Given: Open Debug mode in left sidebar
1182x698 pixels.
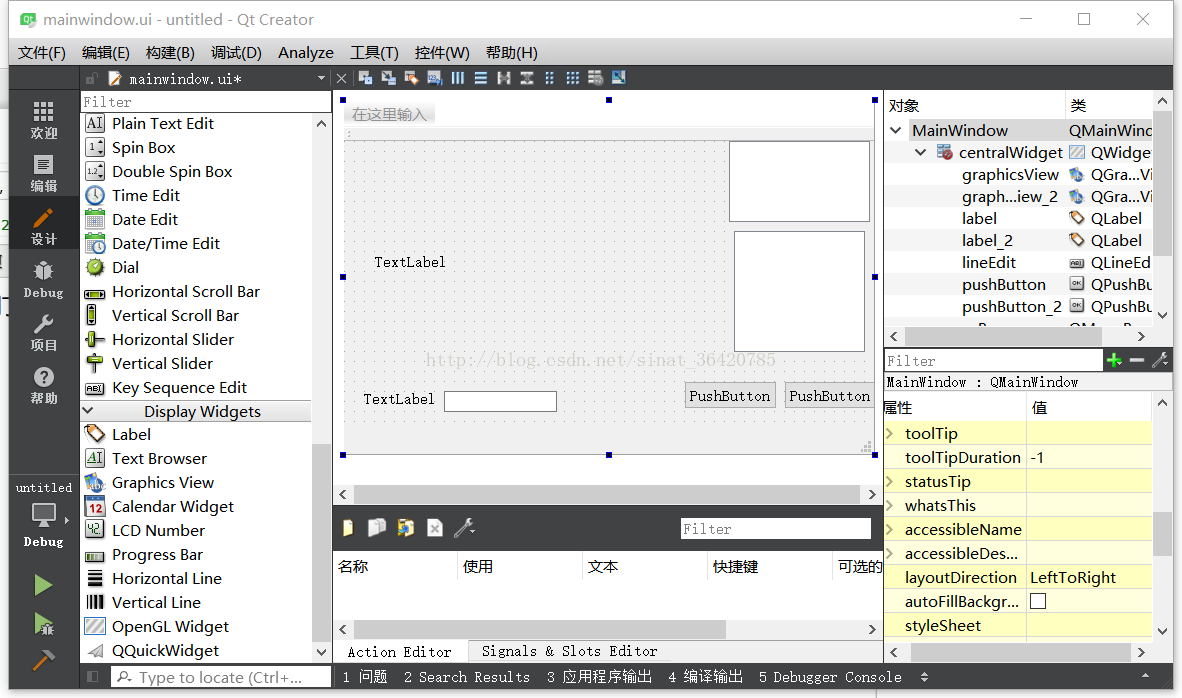Looking at the screenshot, I should click(x=44, y=280).
